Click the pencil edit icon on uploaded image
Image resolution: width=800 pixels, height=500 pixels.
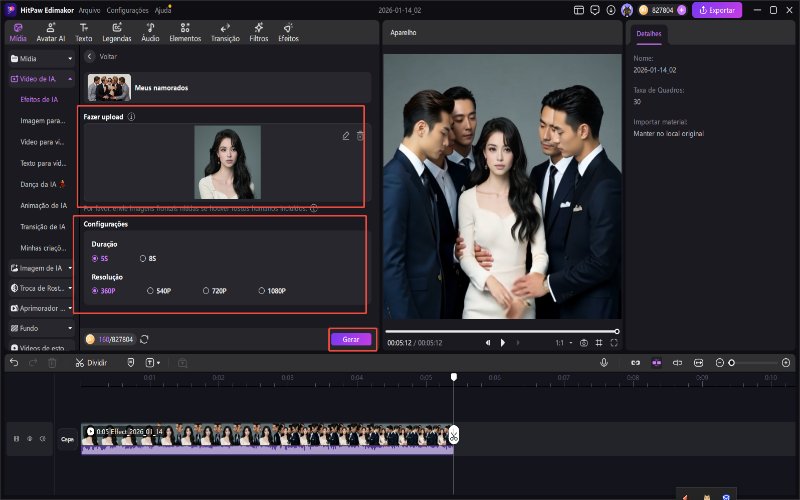pos(346,135)
